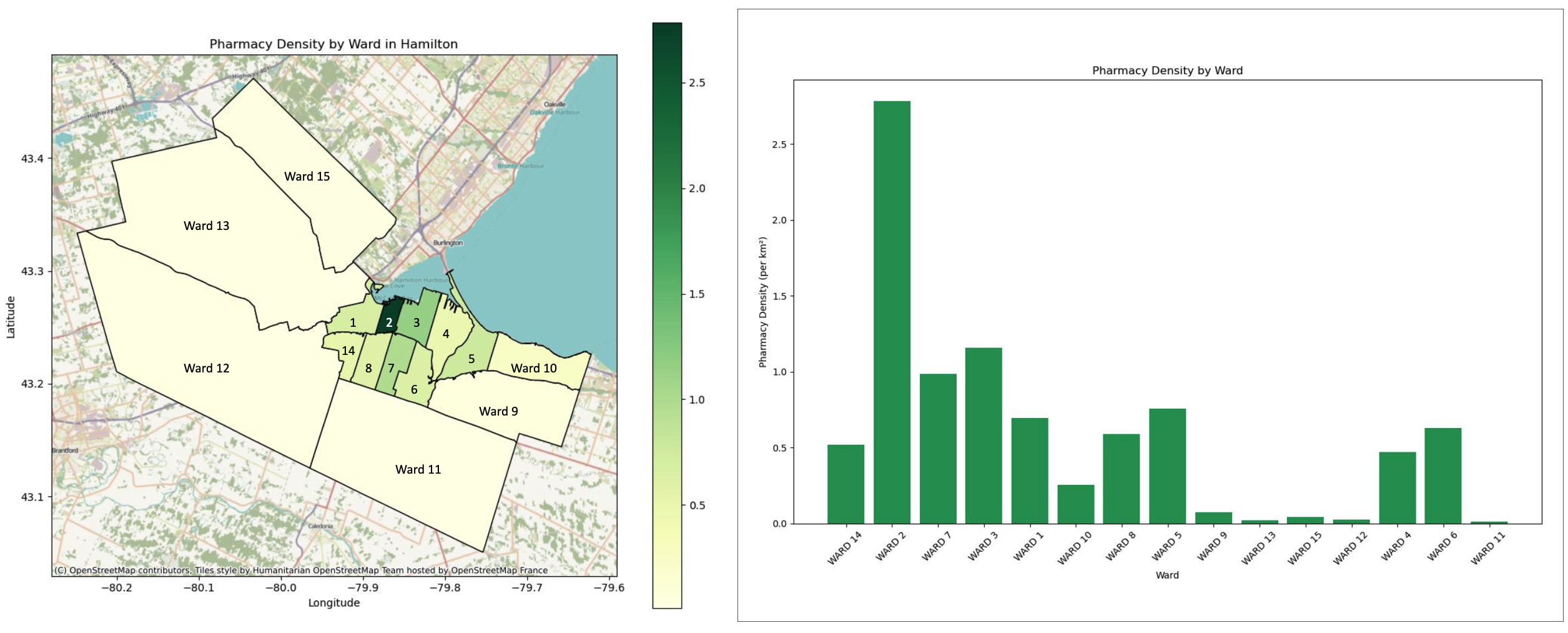
Task: Select the WARD 3 bar
Action: (984, 436)
